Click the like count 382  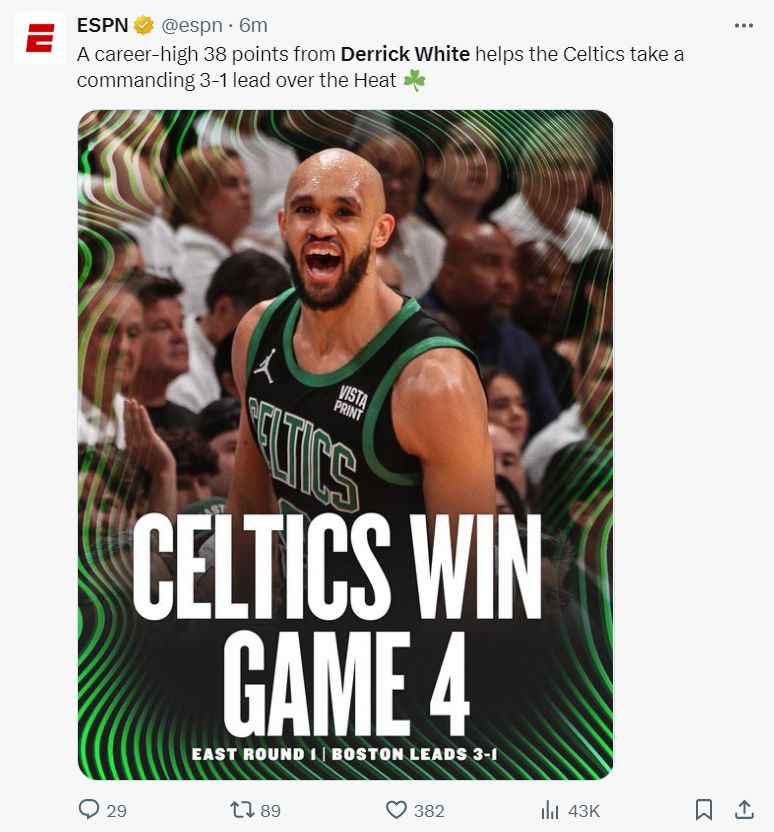(429, 811)
